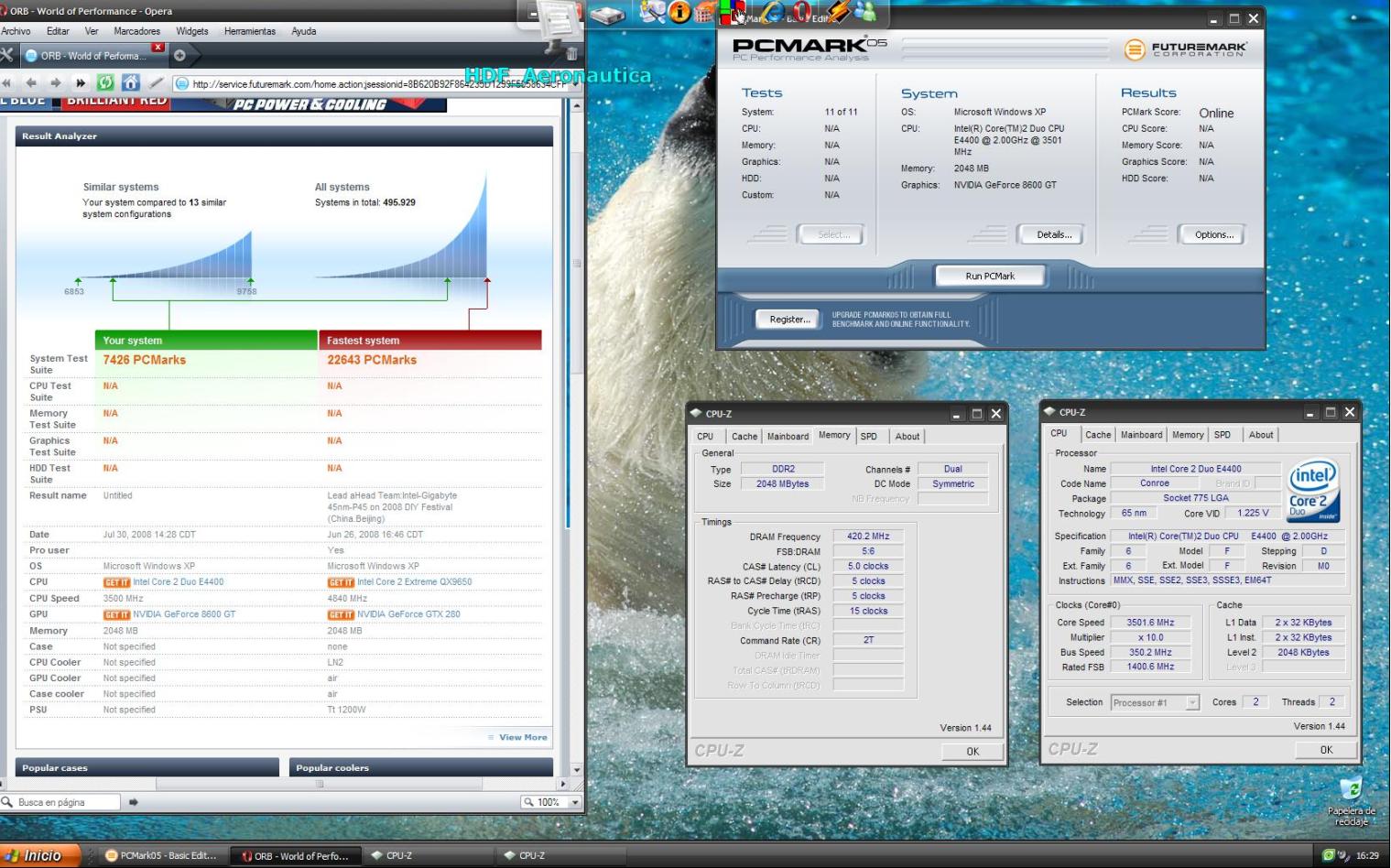Screen dimensions: 1391x868
Task: Open the NVIDIA GeForce GTX 280 link
Action: coord(408,614)
